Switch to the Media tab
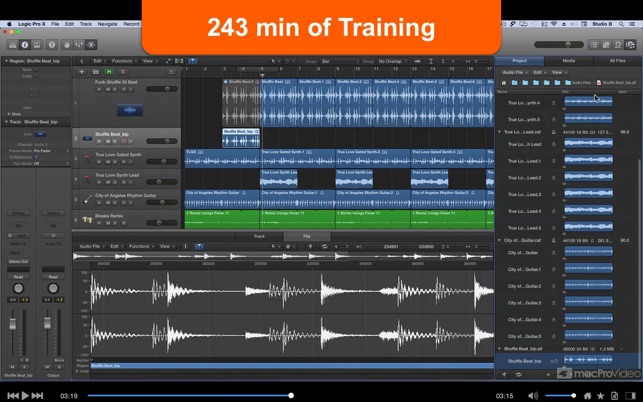 (568, 61)
